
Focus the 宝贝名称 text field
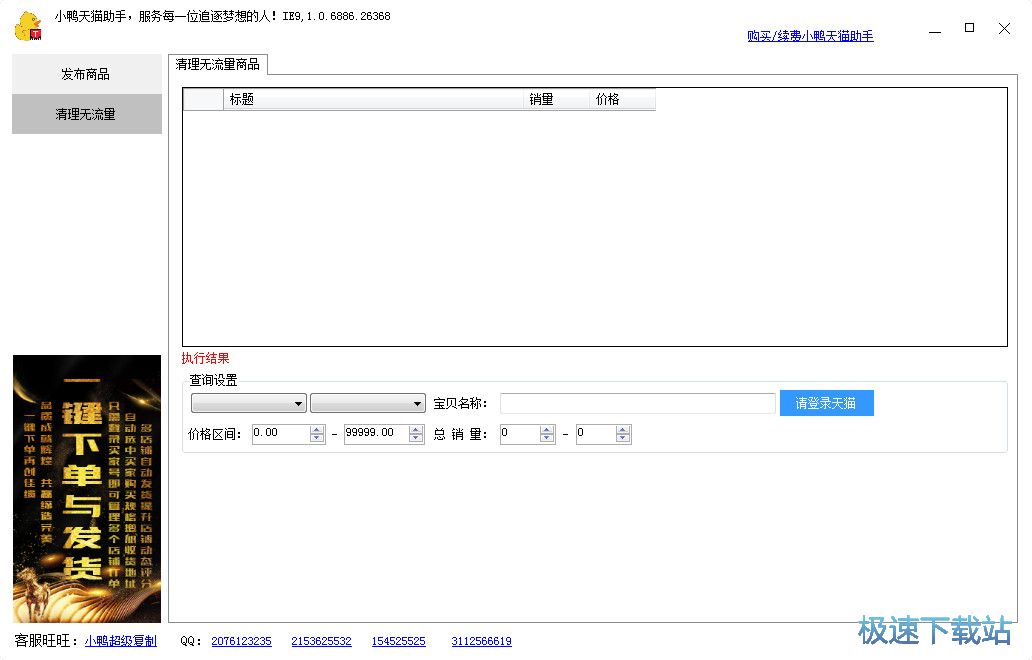(x=637, y=403)
